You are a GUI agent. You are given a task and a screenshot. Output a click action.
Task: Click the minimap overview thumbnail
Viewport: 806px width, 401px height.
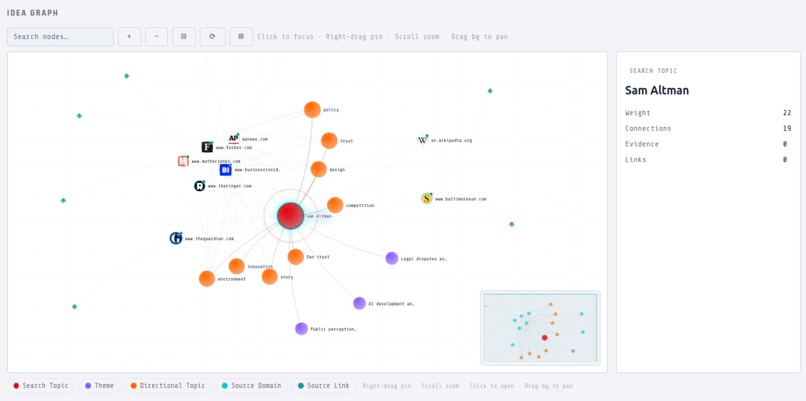coord(540,328)
